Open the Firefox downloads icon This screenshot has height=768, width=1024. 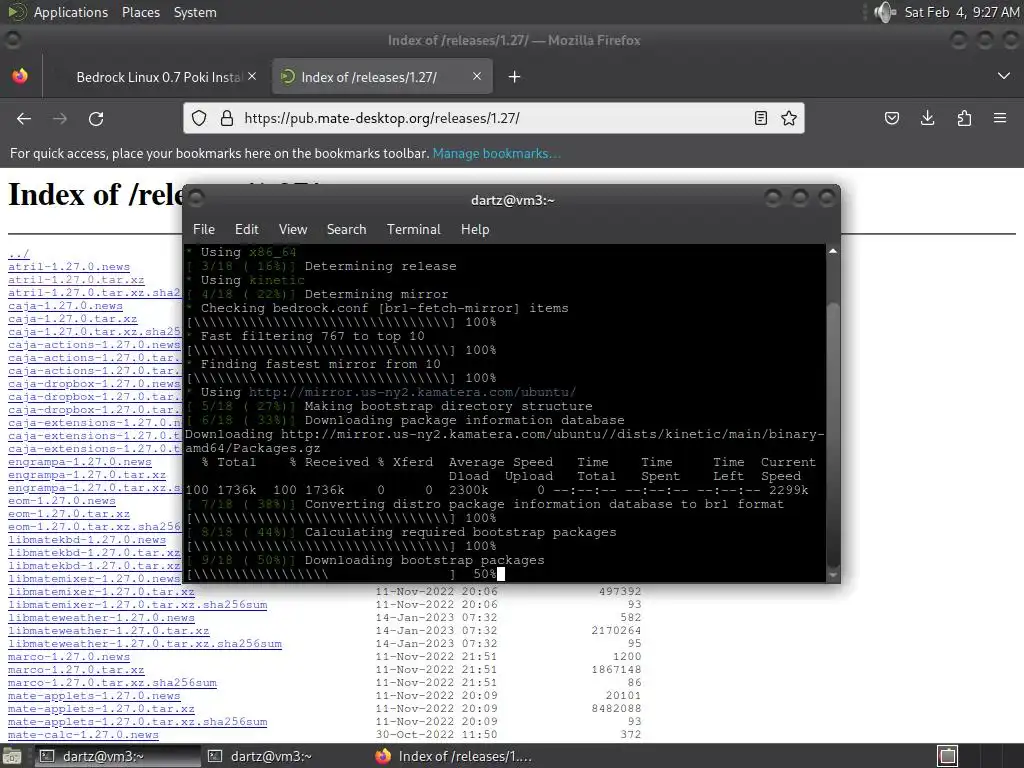[927, 118]
